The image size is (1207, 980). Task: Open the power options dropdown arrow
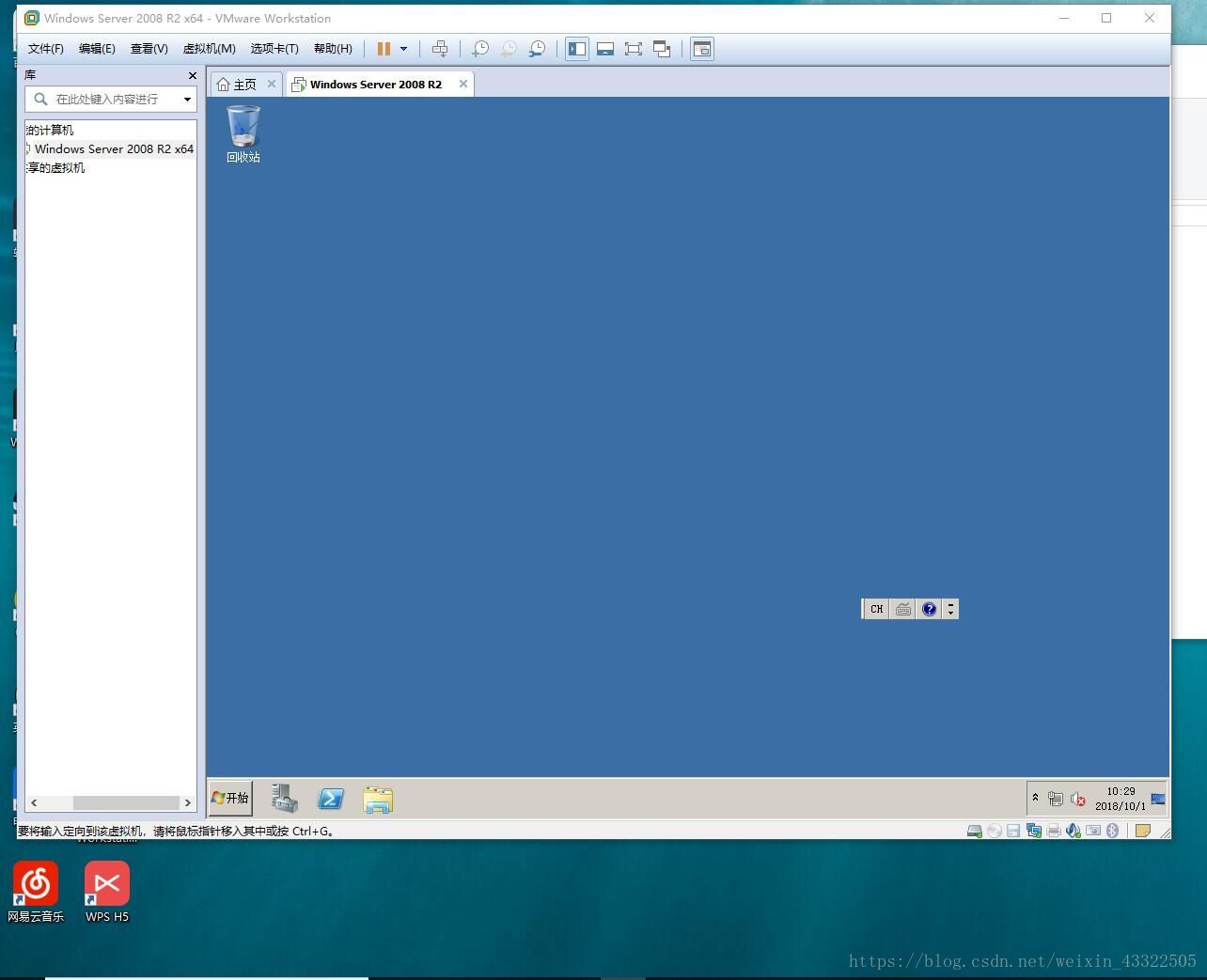click(x=403, y=49)
